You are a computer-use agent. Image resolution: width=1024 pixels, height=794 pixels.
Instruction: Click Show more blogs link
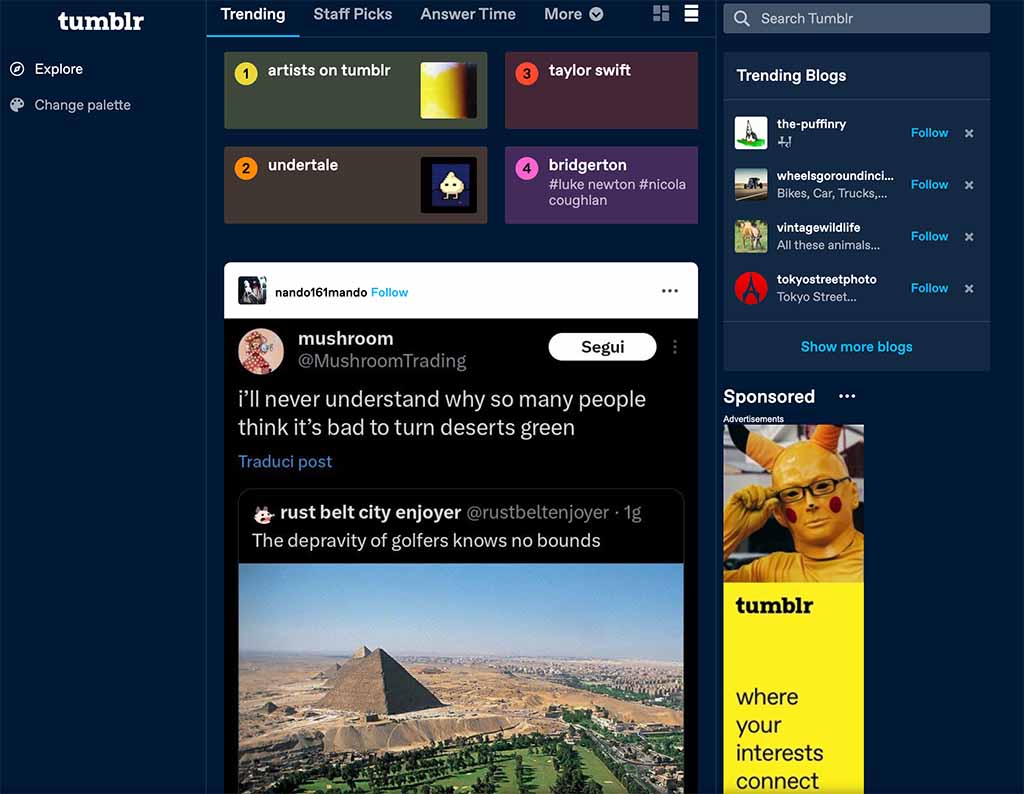coord(856,347)
